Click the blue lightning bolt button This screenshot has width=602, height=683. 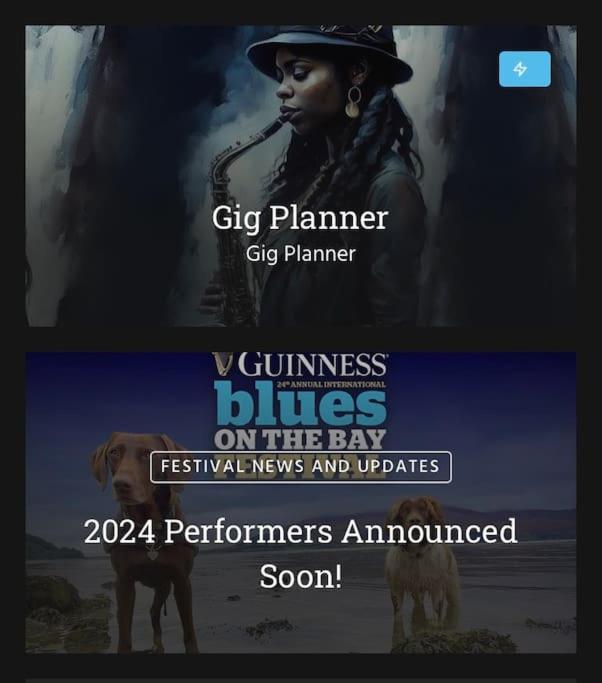click(x=524, y=69)
